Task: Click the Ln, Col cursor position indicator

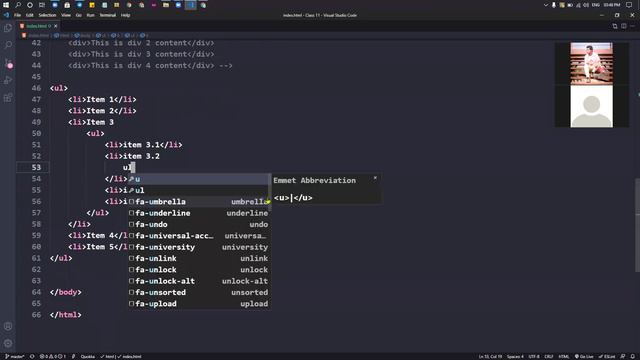Action: click(x=490, y=356)
